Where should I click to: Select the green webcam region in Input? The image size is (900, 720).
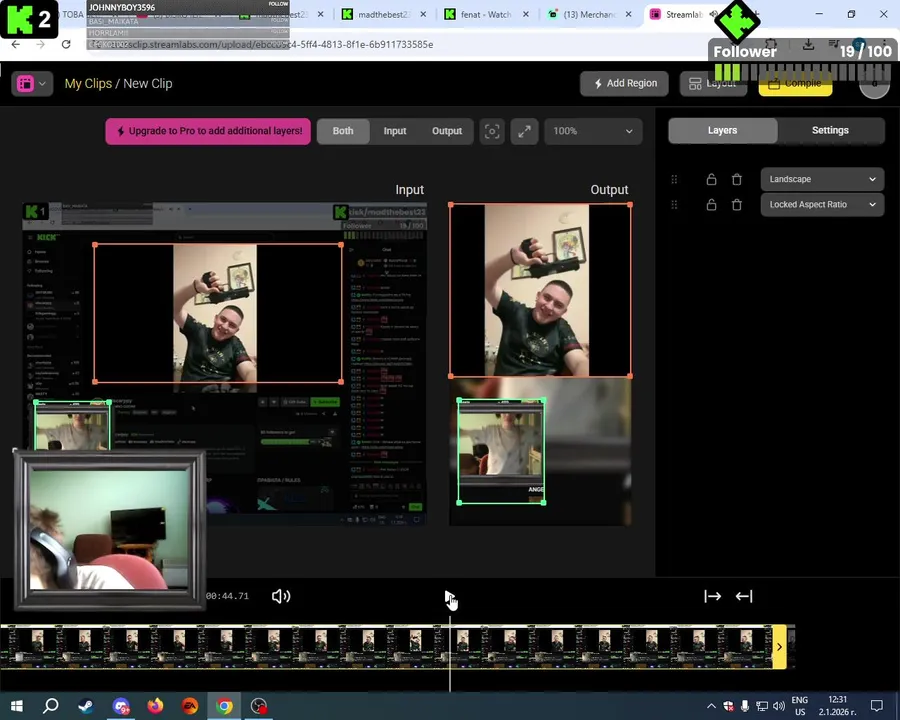pyautogui.click(x=72, y=425)
